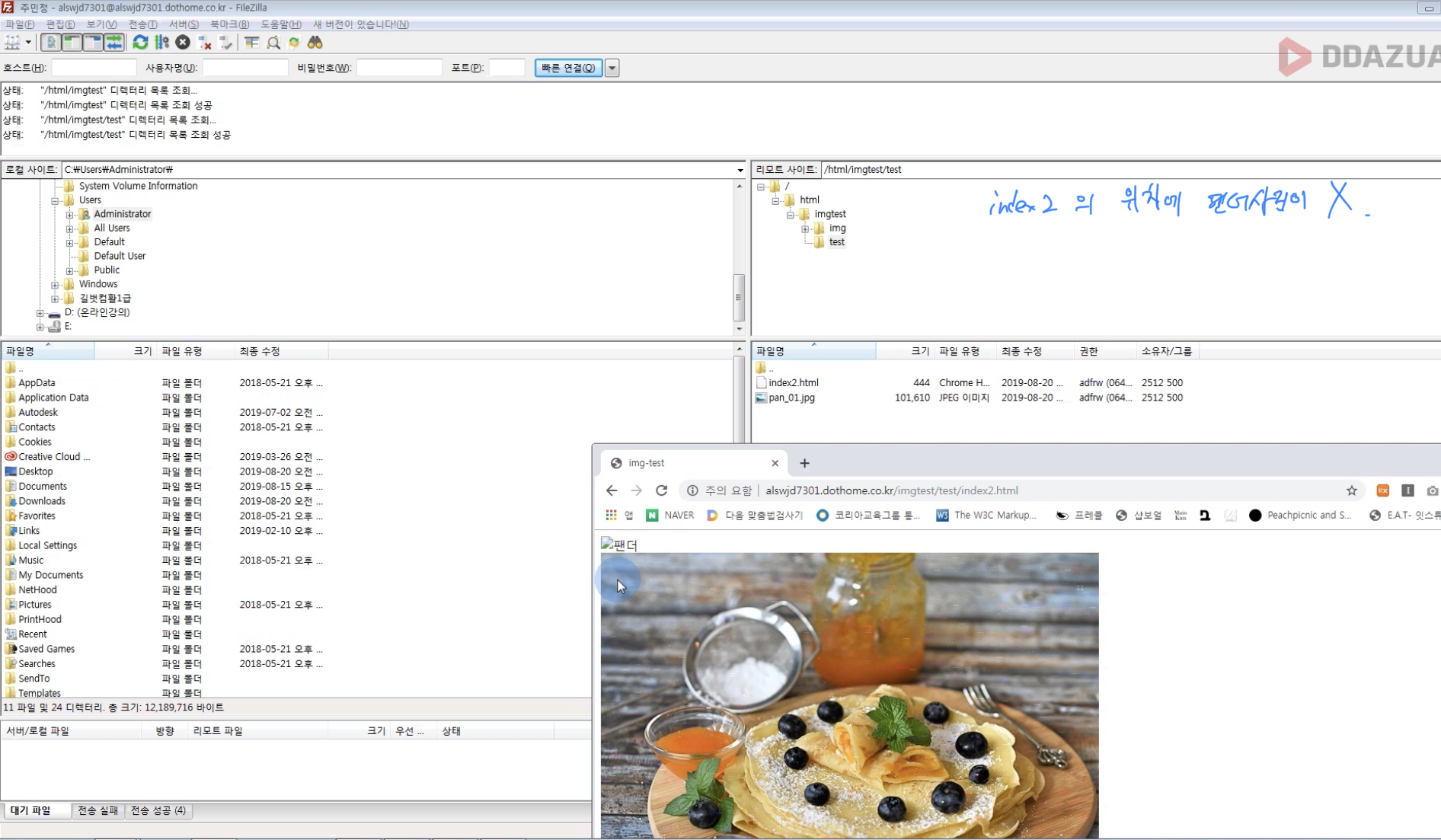1441x840 pixels.
Task: Select the Downloads folder in local list
Action: (x=41, y=501)
